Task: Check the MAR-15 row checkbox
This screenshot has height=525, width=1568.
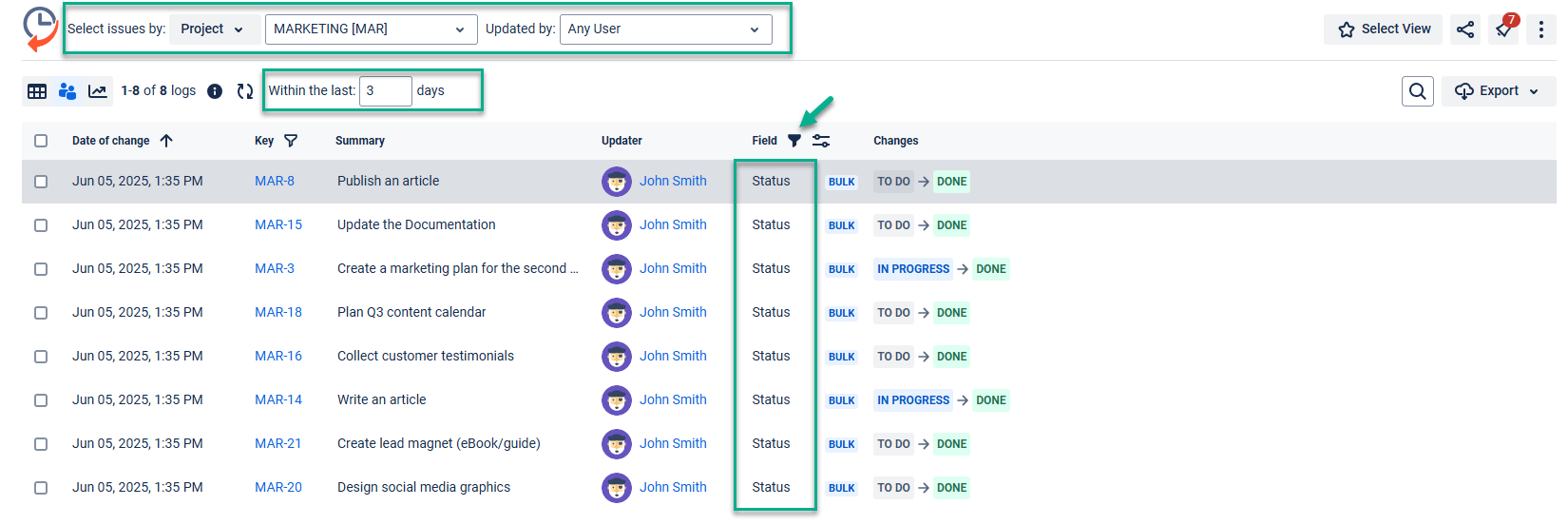Action: click(x=41, y=225)
